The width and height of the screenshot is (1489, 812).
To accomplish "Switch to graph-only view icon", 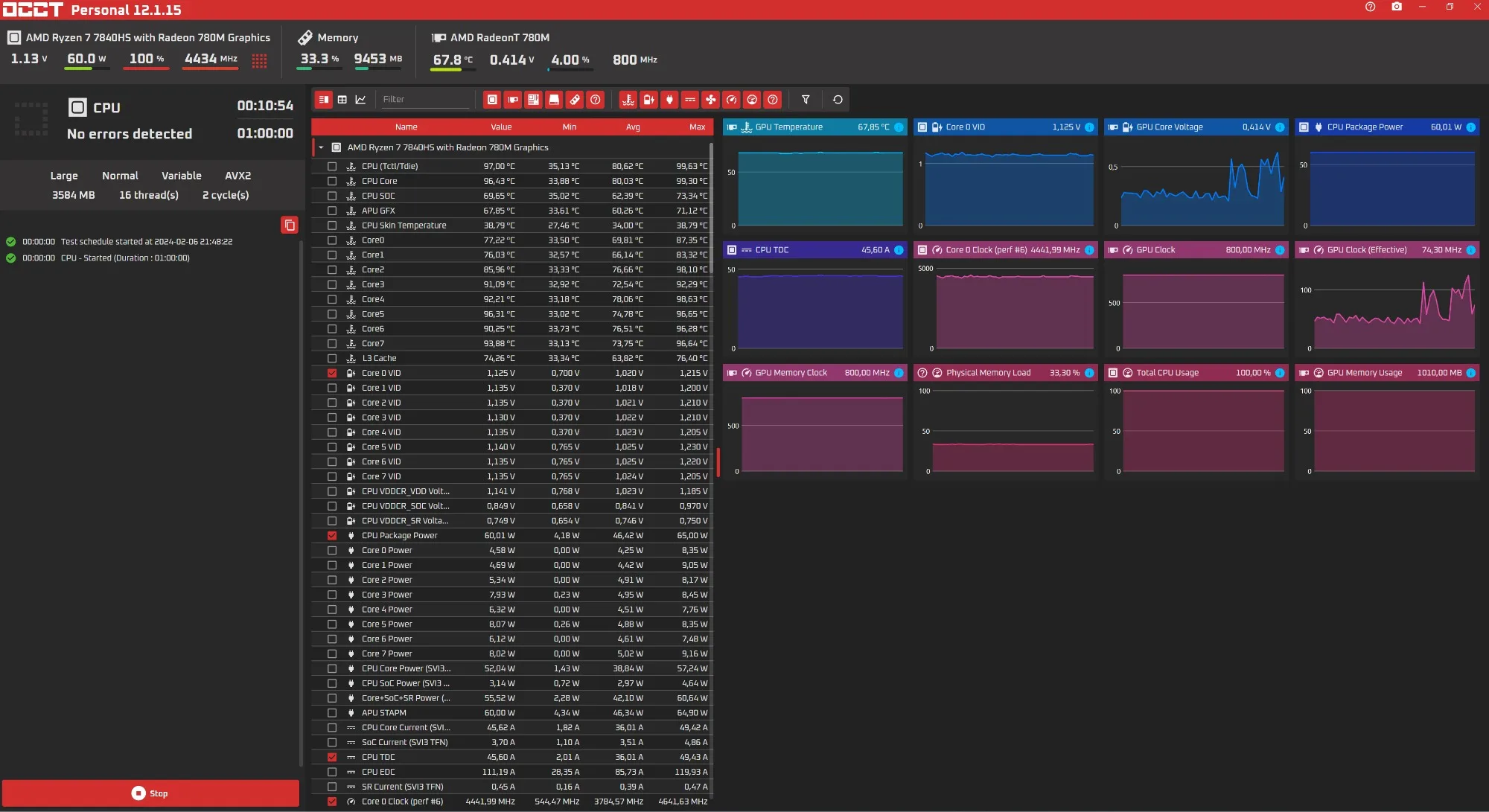I will 361,100.
